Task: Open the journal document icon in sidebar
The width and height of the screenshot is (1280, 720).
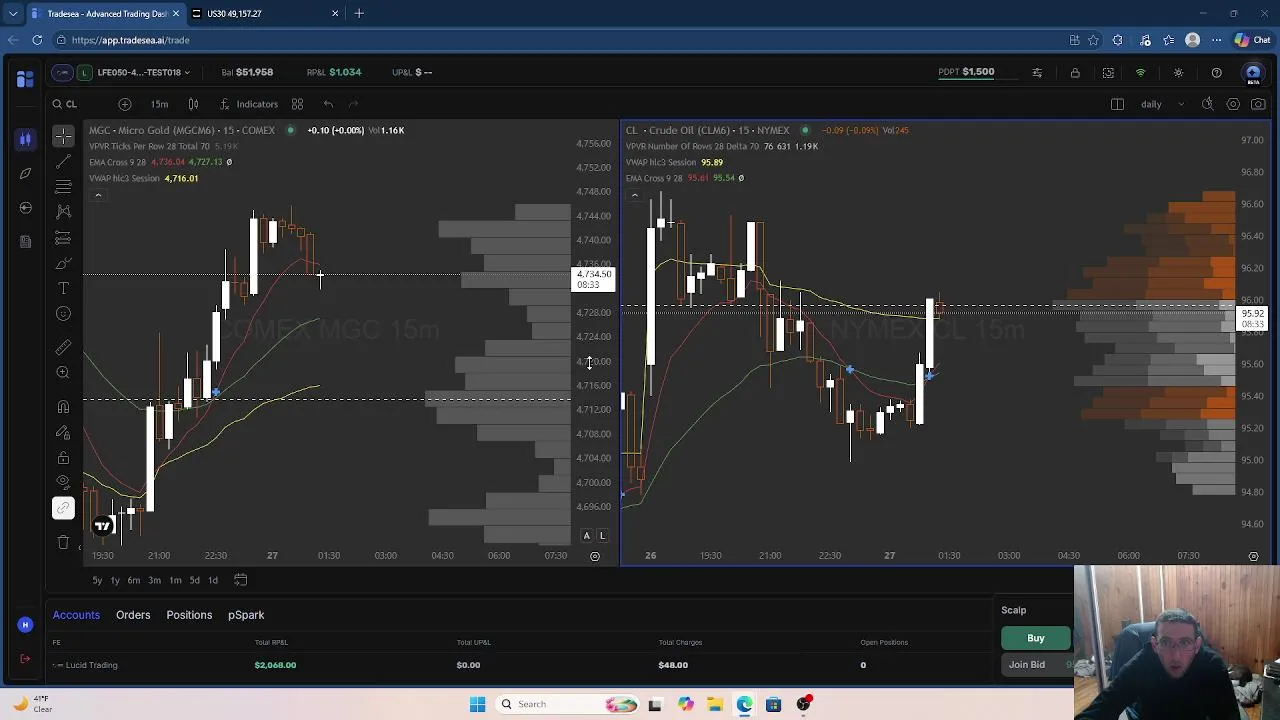Action: pyautogui.click(x=25, y=241)
